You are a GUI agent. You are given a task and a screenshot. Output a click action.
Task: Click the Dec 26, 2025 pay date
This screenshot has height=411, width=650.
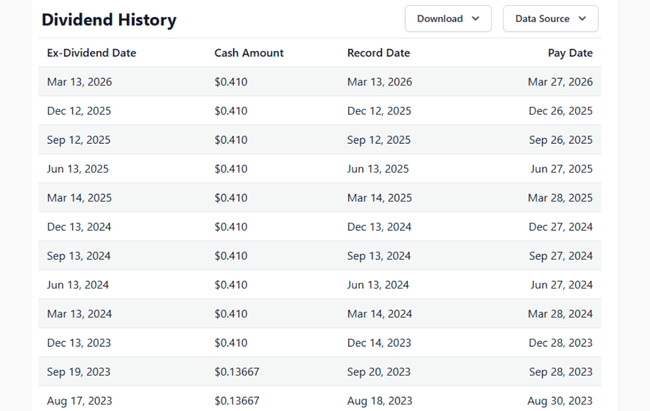560,111
